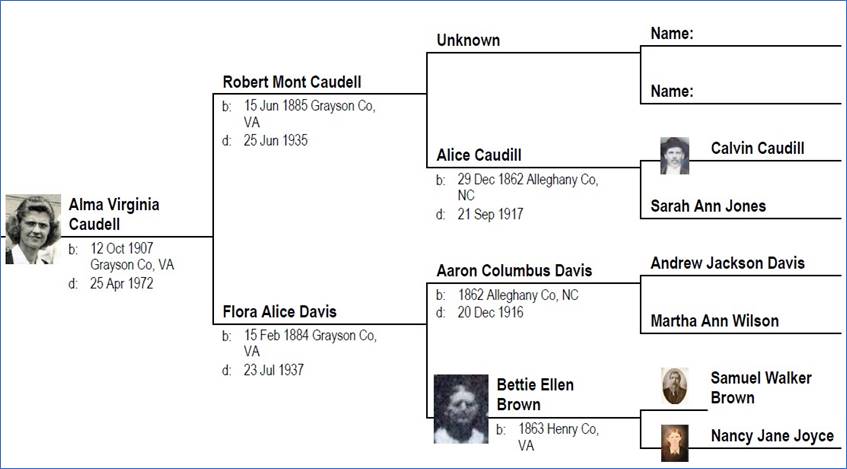Click the Calvin Caudill name text
The height and width of the screenshot is (469, 847).
[757, 149]
